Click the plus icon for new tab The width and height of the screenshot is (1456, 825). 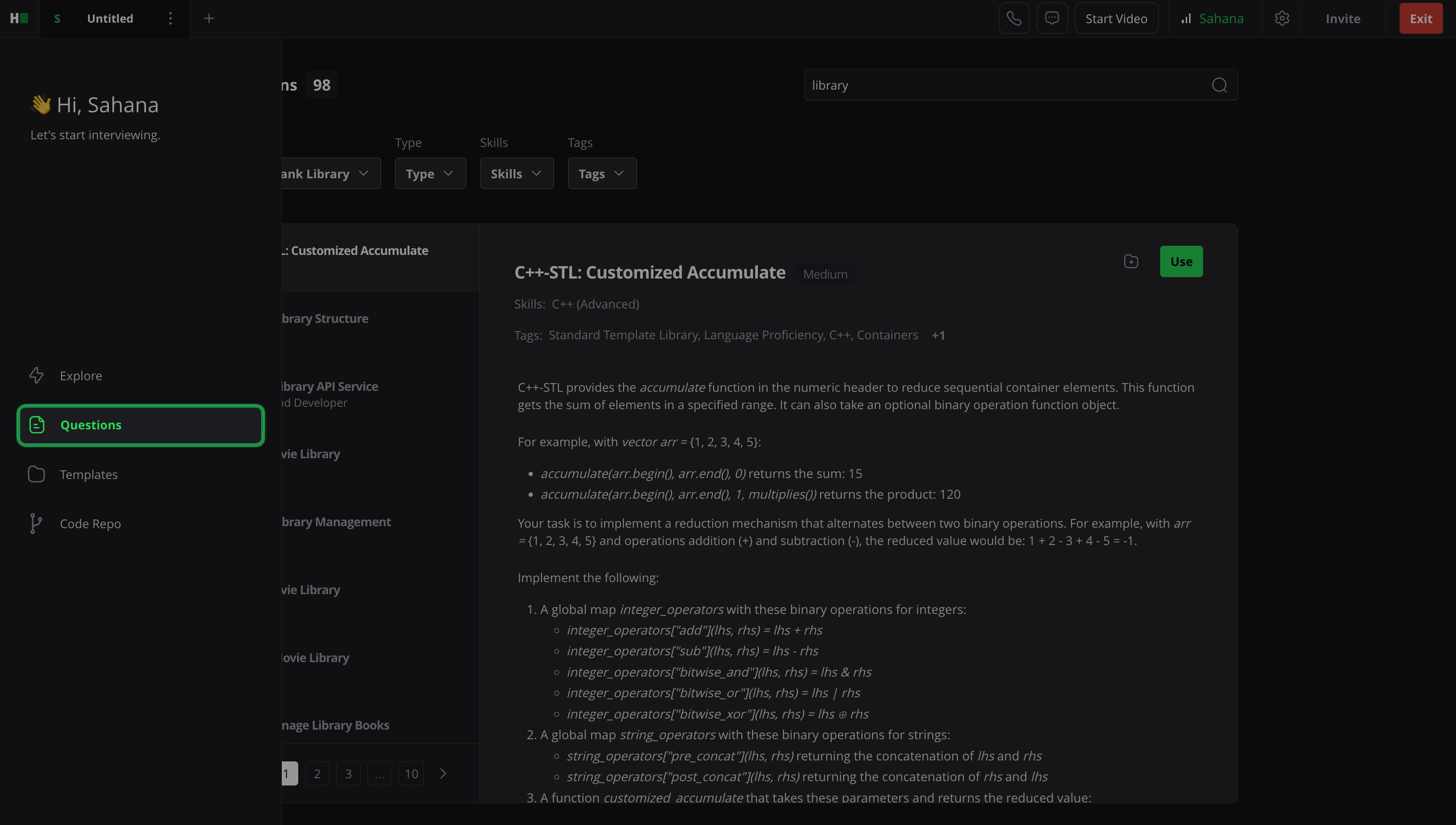209,19
